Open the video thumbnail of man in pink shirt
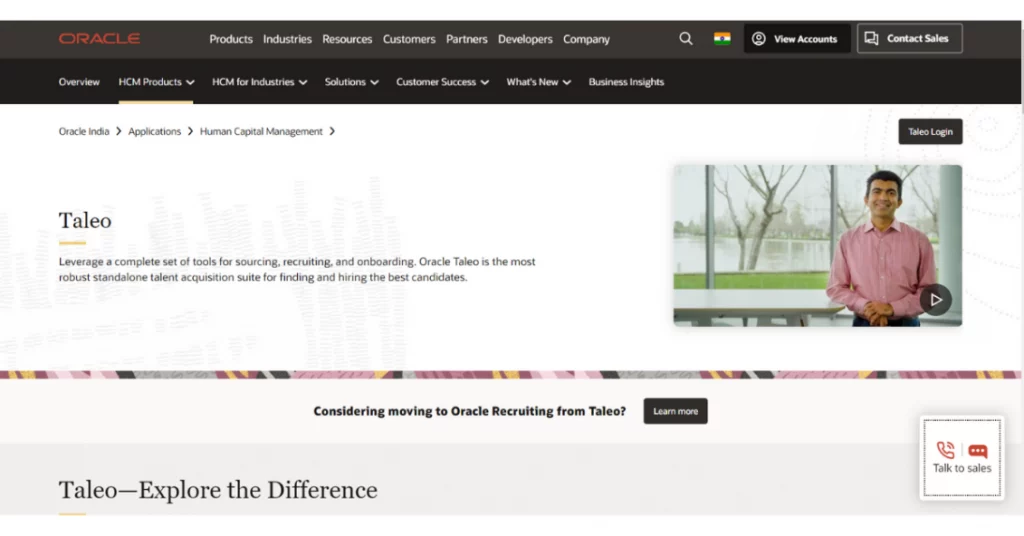The image size is (1024, 536). [x=817, y=245]
